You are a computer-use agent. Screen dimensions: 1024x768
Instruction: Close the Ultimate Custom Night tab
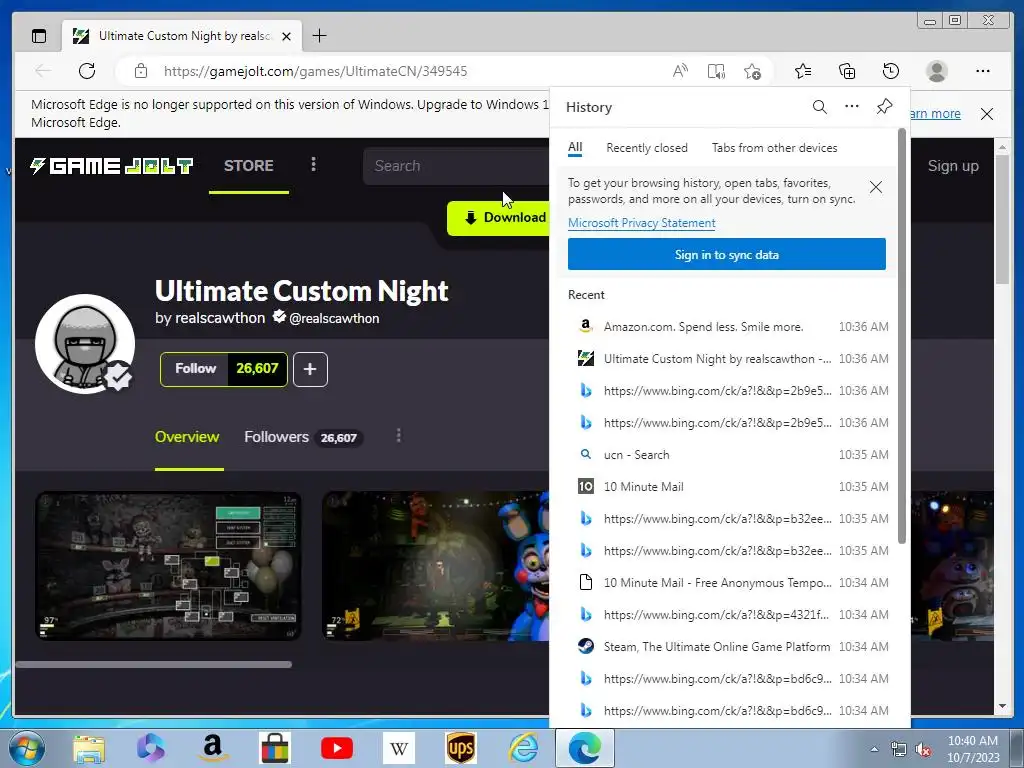[286, 37]
